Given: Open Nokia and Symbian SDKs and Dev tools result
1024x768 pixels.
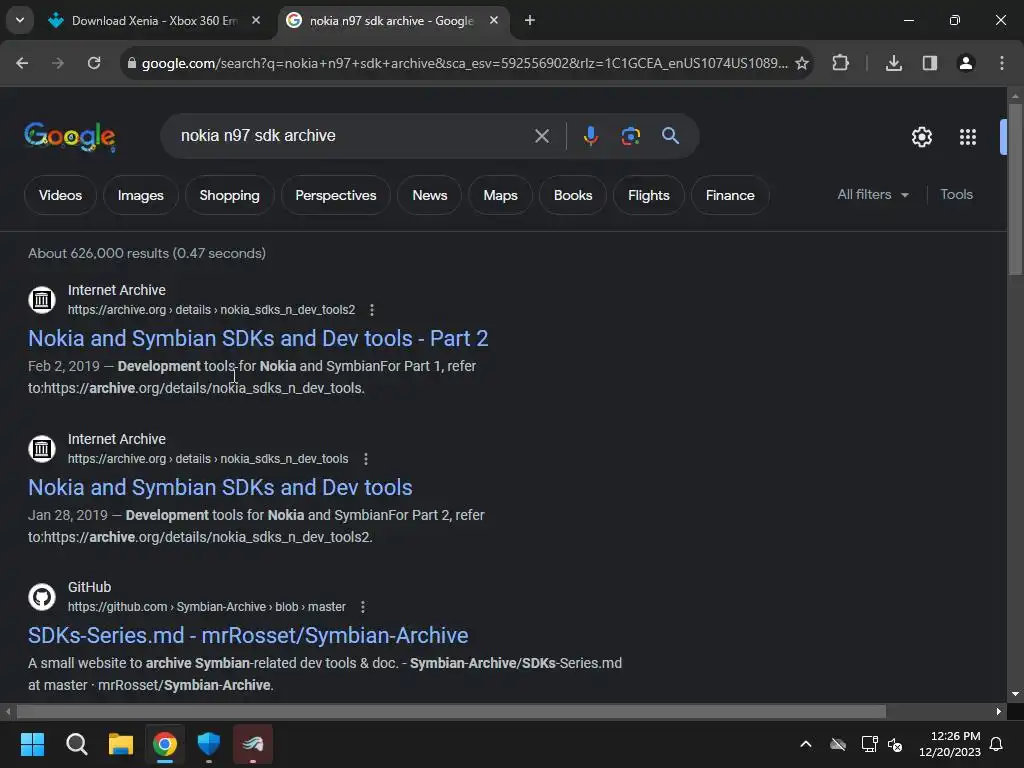Looking at the screenshot, I should click(220, 487).
